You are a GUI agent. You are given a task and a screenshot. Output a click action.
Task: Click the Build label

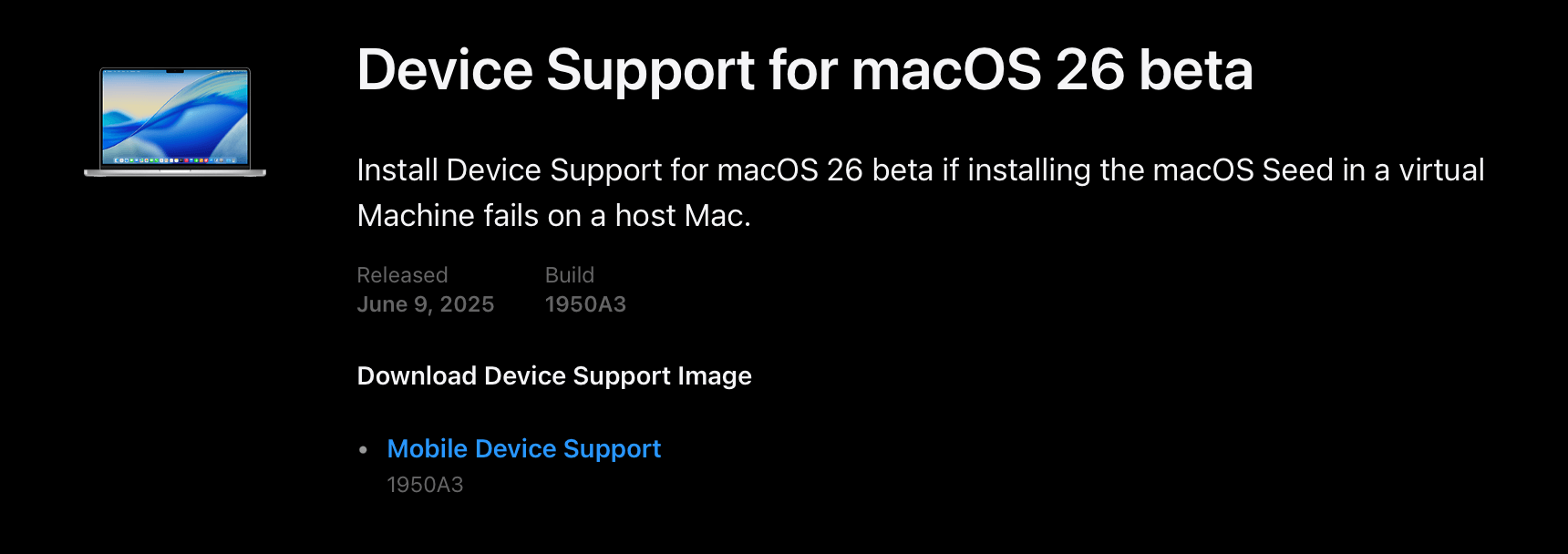tap(570, 275)
